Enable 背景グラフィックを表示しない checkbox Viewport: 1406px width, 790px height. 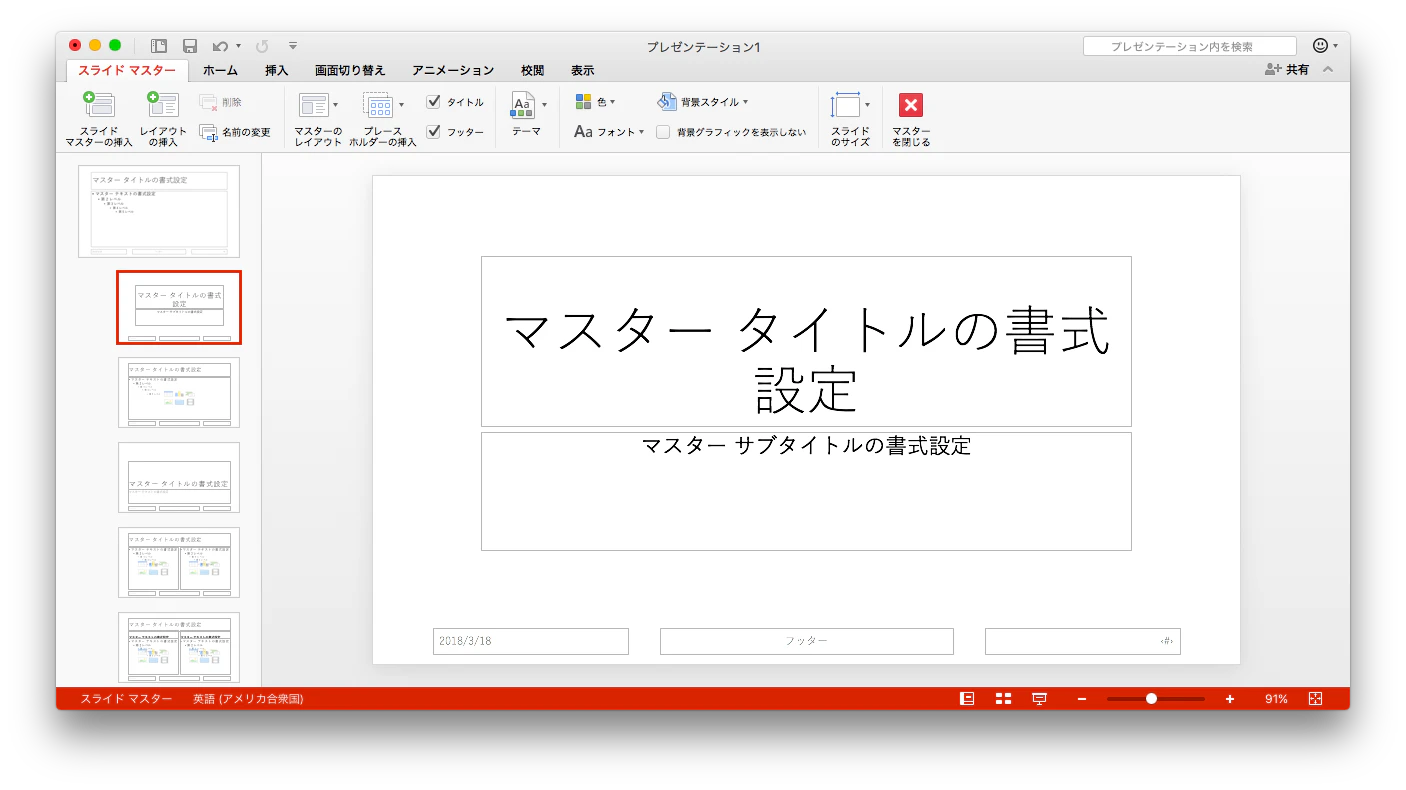[x=663, y=132]
